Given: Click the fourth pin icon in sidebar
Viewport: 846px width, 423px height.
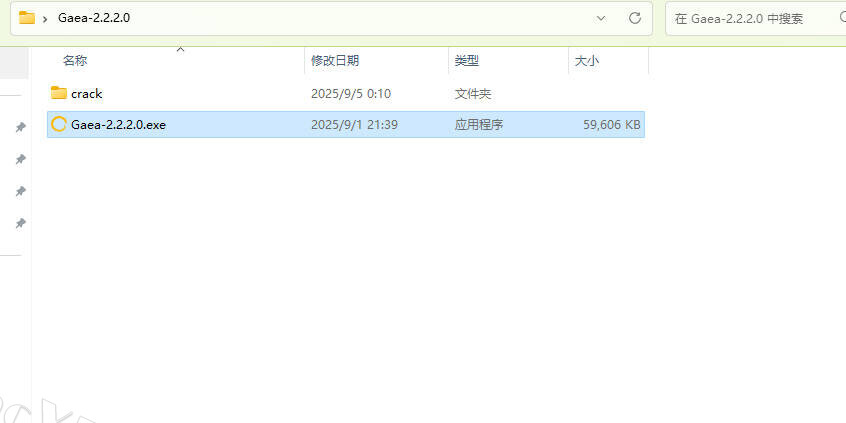Looking at the screenshot, I should [x=21, y=223].
